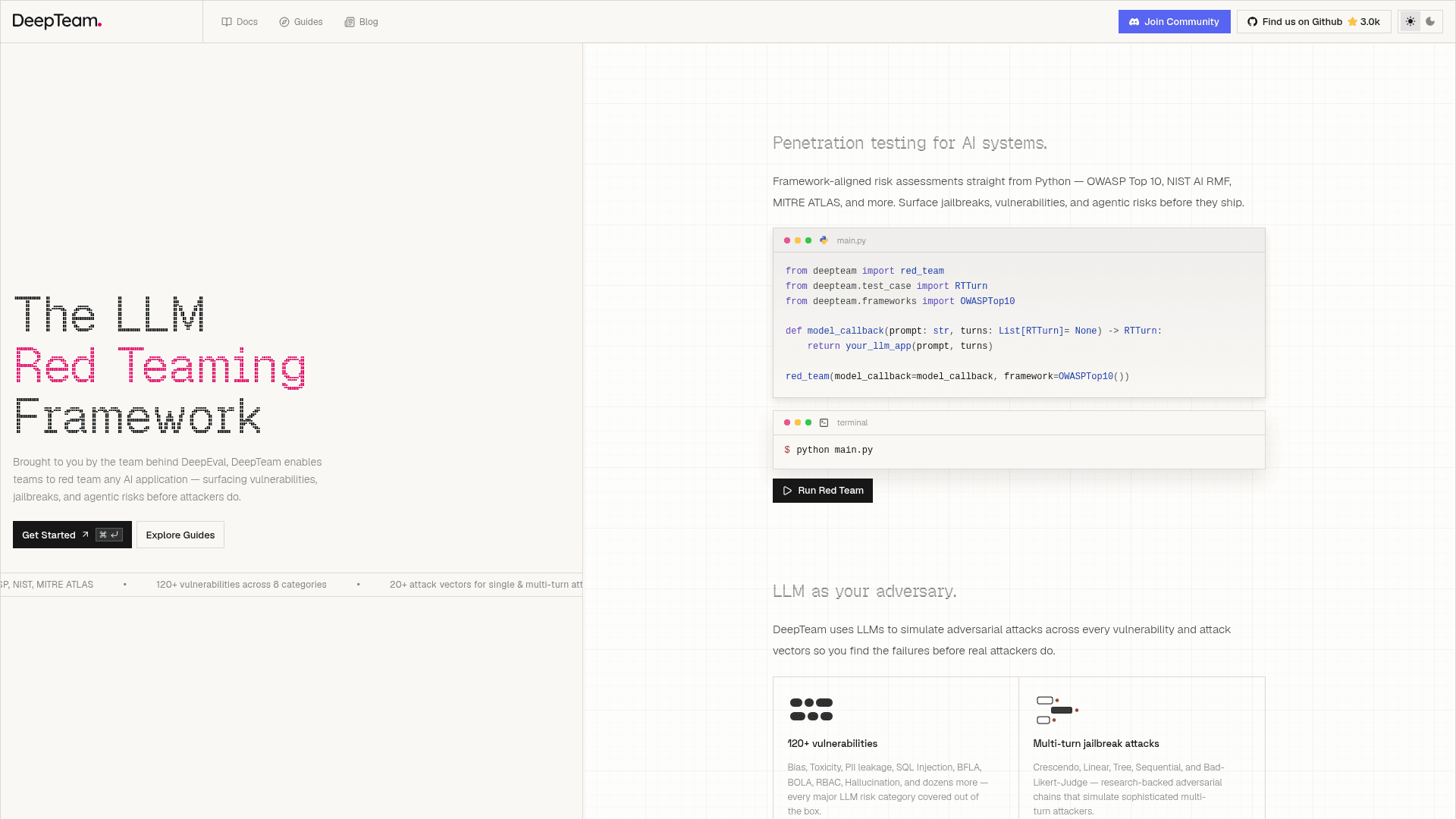Click the main.py file name
This screenshot has height=819, width=1456.
pos(851,240)
